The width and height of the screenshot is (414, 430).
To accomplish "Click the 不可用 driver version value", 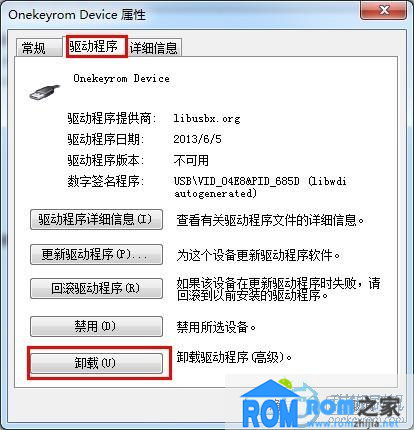I will coord(191,160).
